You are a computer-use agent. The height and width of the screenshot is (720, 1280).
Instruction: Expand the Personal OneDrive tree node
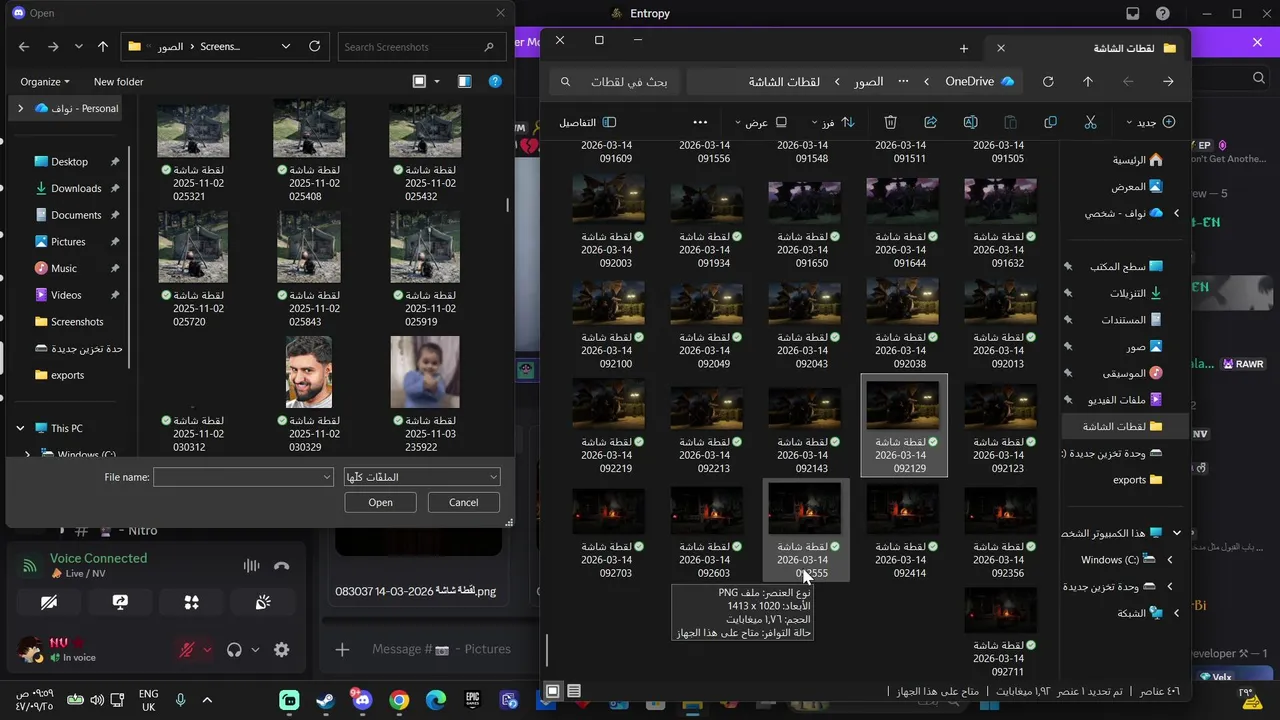[x=20, y=108]
